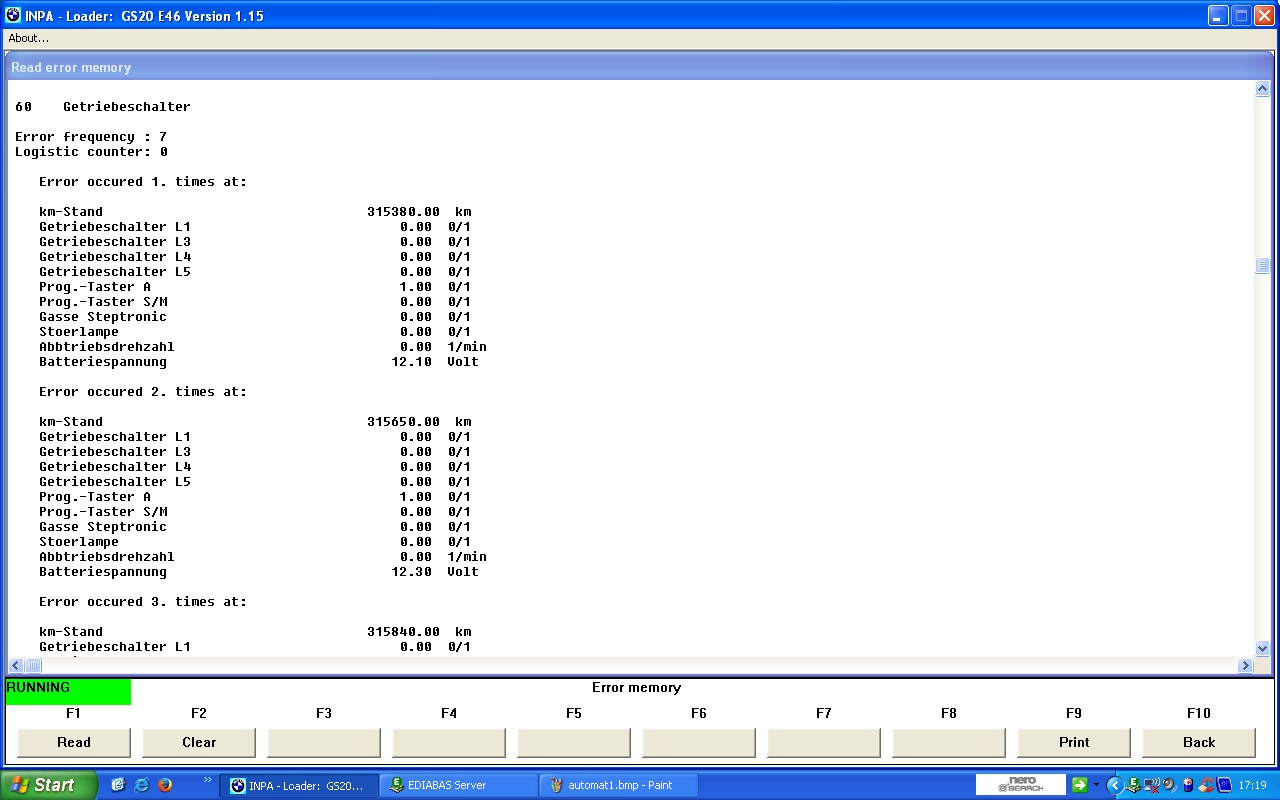Switch to the INPA - Loader taskbar button
This screenshot has width=1280, height=800.
point(299,785)
